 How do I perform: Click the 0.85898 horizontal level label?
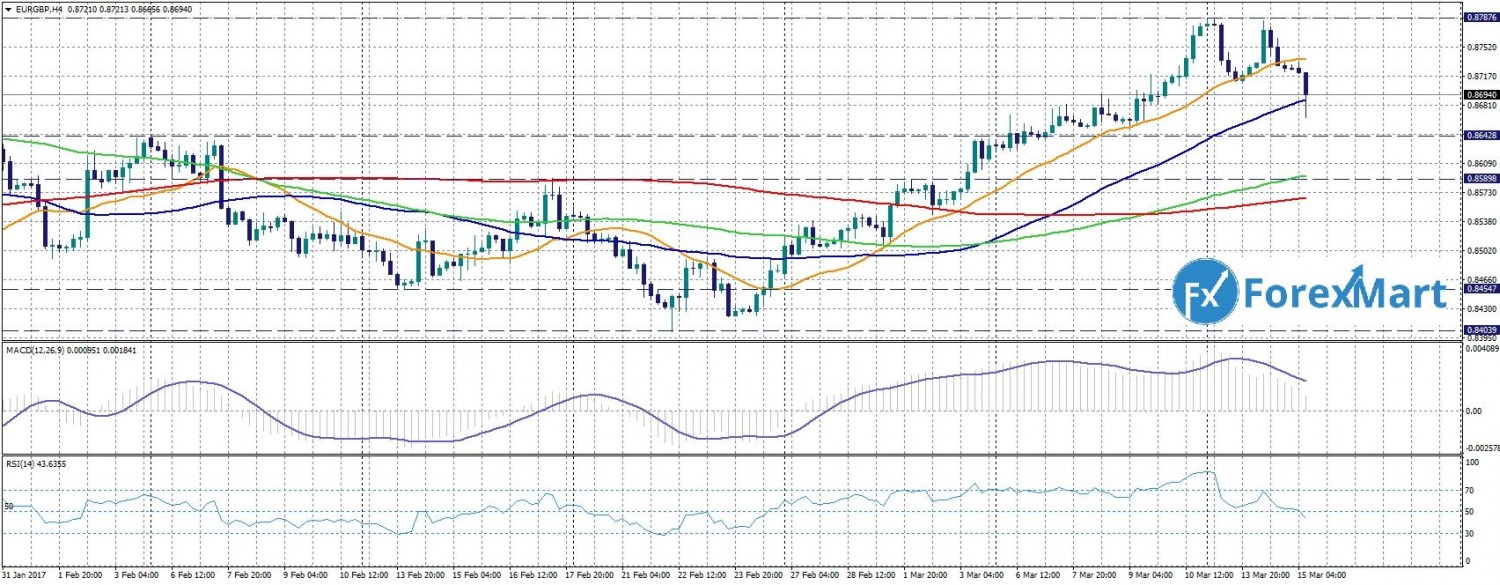click(1480, 178)
